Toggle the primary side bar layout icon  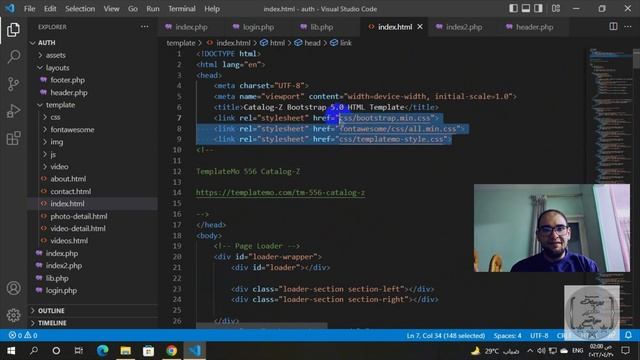point(513,8)
